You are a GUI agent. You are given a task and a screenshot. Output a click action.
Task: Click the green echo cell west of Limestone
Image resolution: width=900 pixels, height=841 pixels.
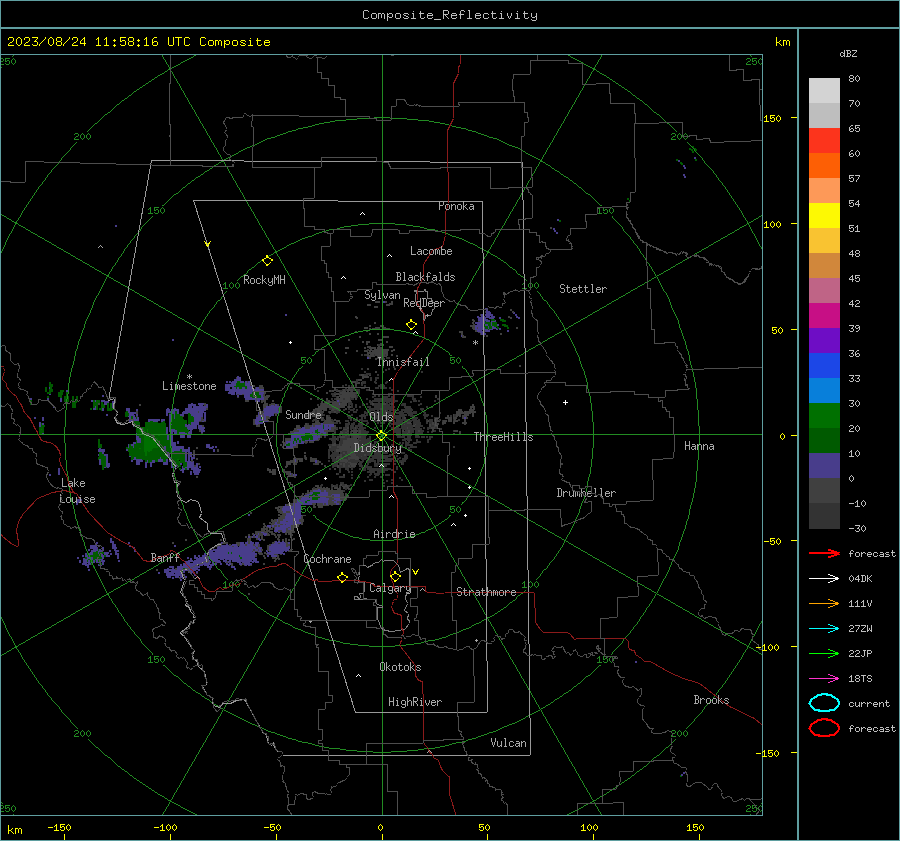point(150,442)
